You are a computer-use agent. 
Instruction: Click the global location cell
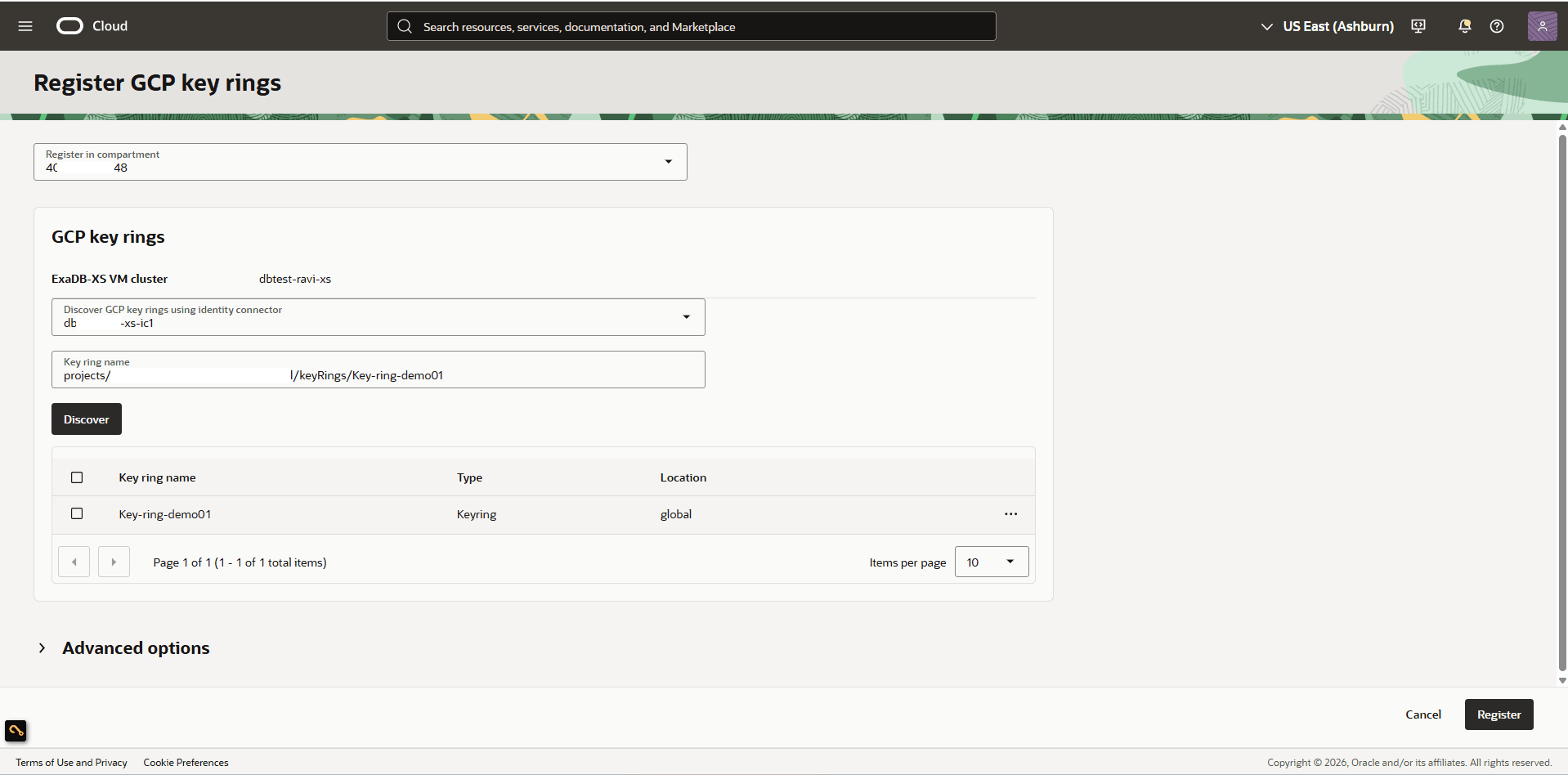point(676,514)
